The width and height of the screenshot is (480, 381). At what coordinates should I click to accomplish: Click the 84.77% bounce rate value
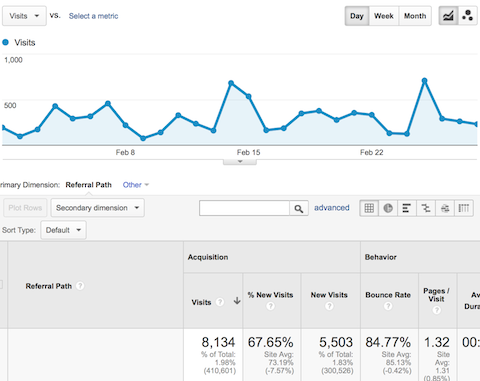pyautogui.click(x=388, y=342)
